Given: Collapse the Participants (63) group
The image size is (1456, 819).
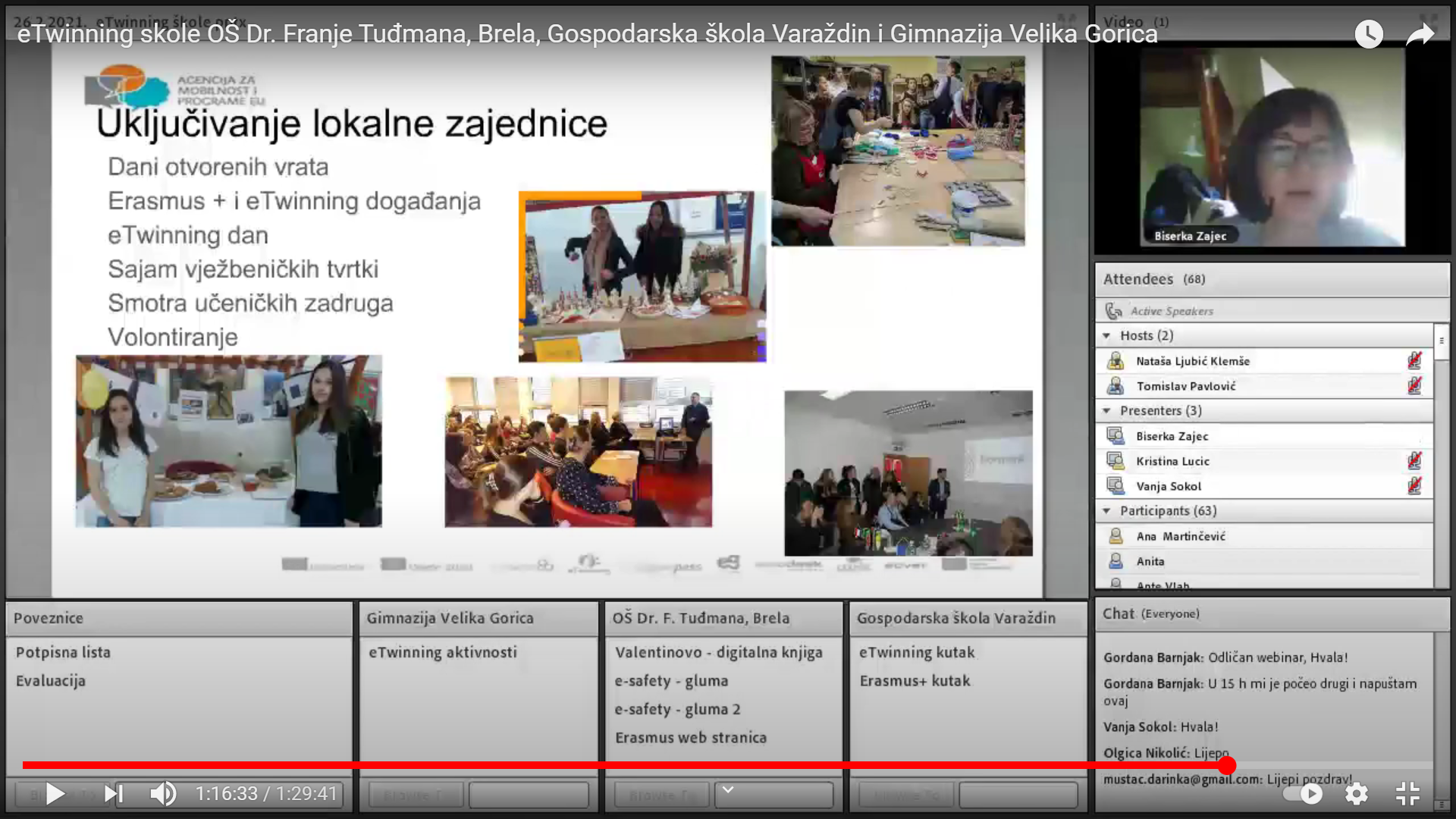Looking at the screenshot, I should [1106, 510].
